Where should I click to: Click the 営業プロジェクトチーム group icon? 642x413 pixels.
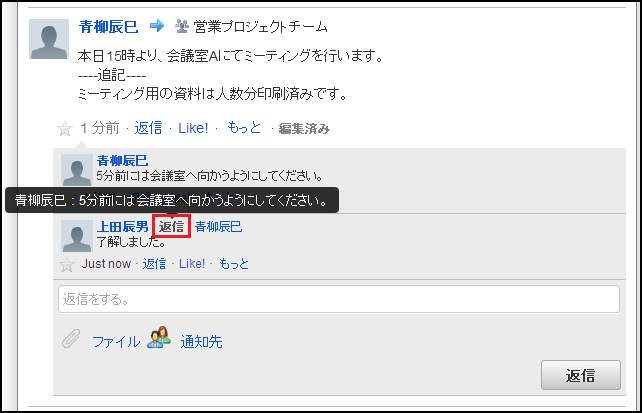tap(181, 26)
